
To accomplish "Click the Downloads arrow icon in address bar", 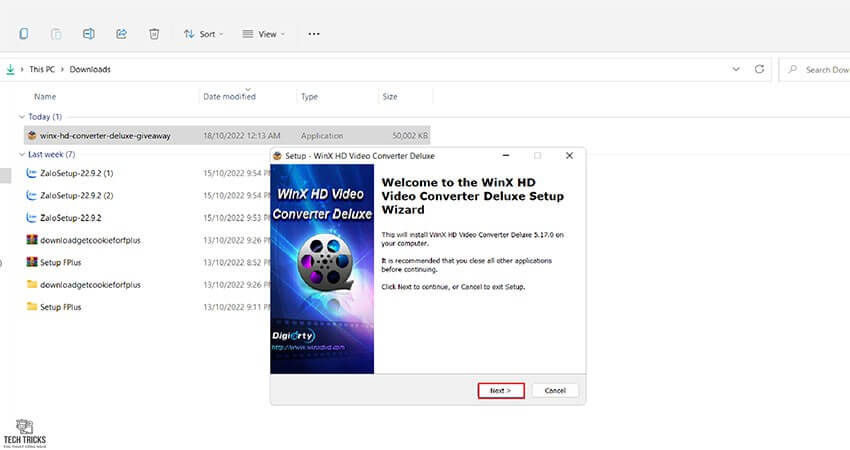I will (10, 69).
